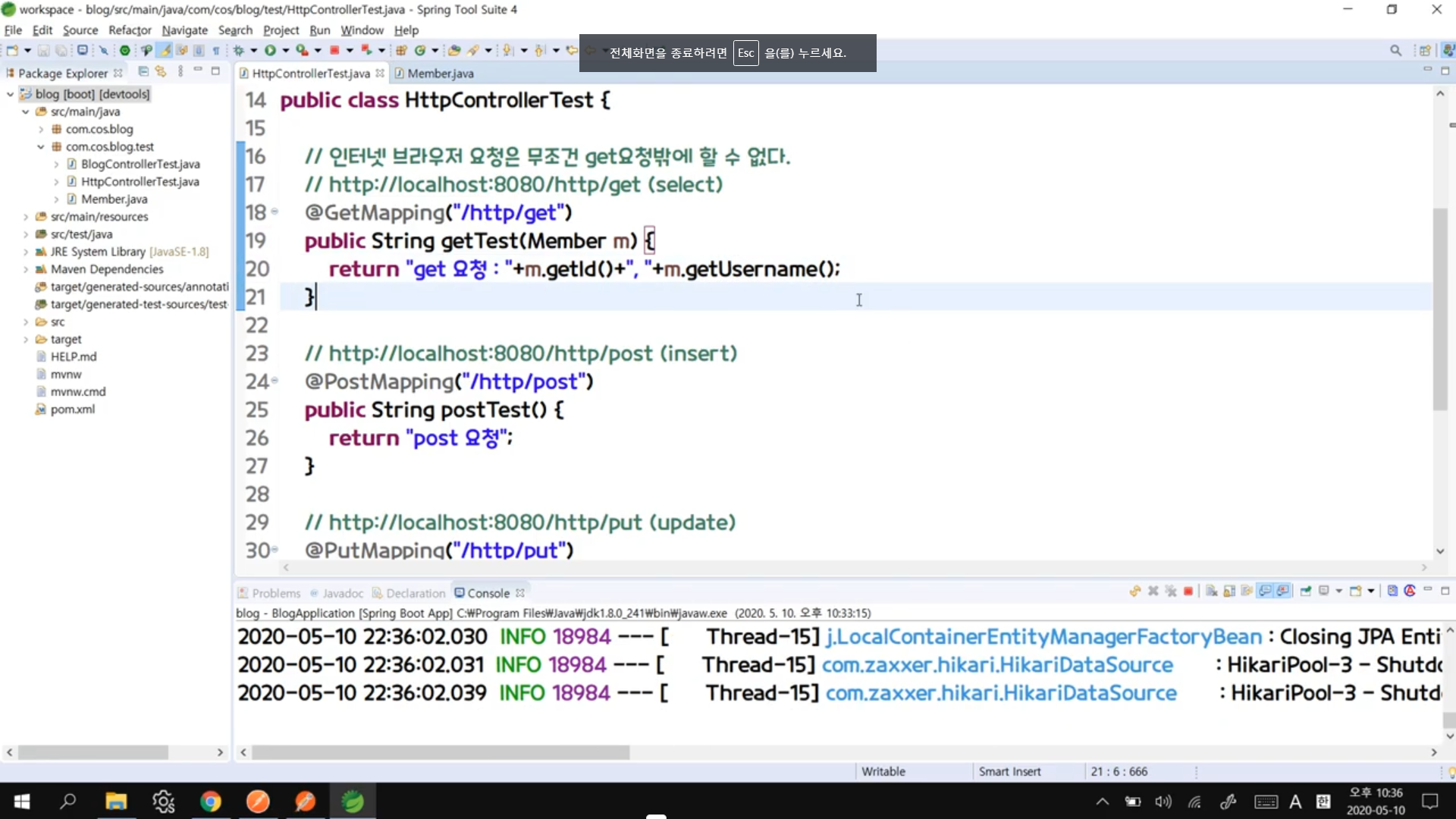Click Collapse All icon in Package Explorer
The width and height of the screenshot is (1456, 819).
143,72
